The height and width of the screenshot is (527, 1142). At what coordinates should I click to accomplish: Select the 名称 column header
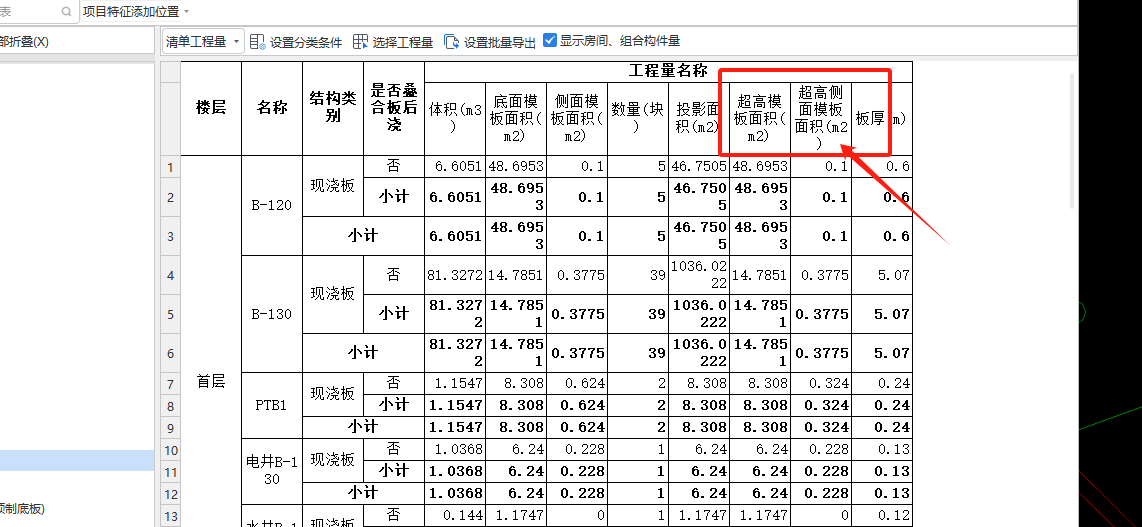click(272, 108)
